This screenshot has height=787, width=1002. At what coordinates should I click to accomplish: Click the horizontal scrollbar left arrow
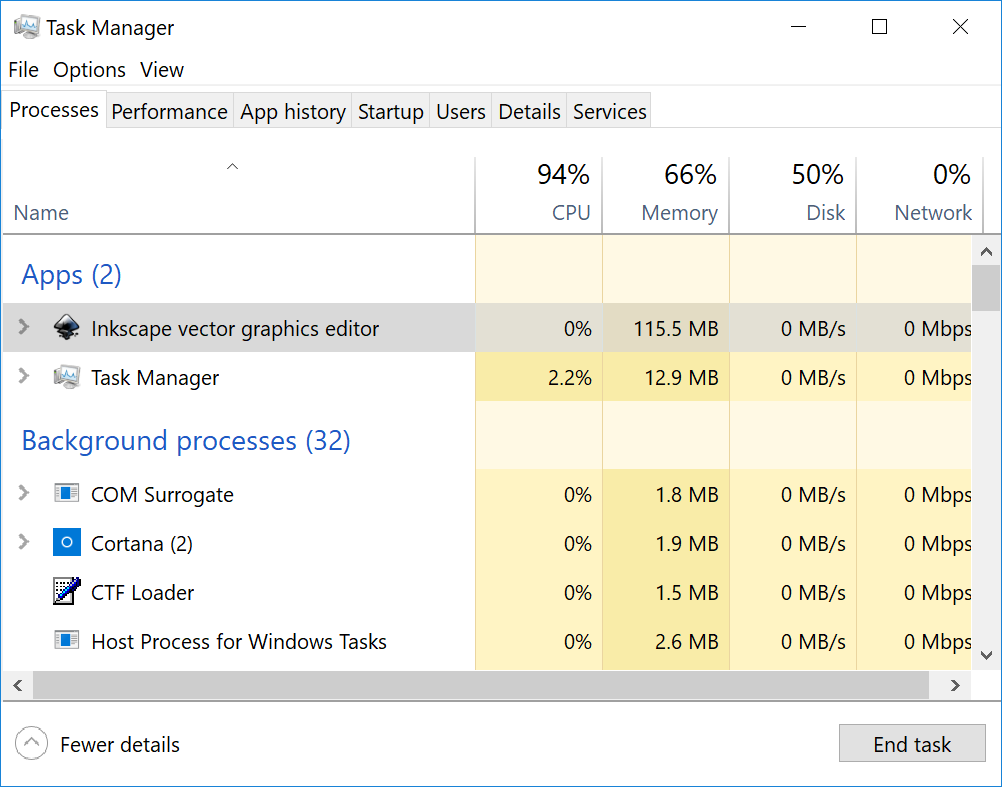(18, 685)
